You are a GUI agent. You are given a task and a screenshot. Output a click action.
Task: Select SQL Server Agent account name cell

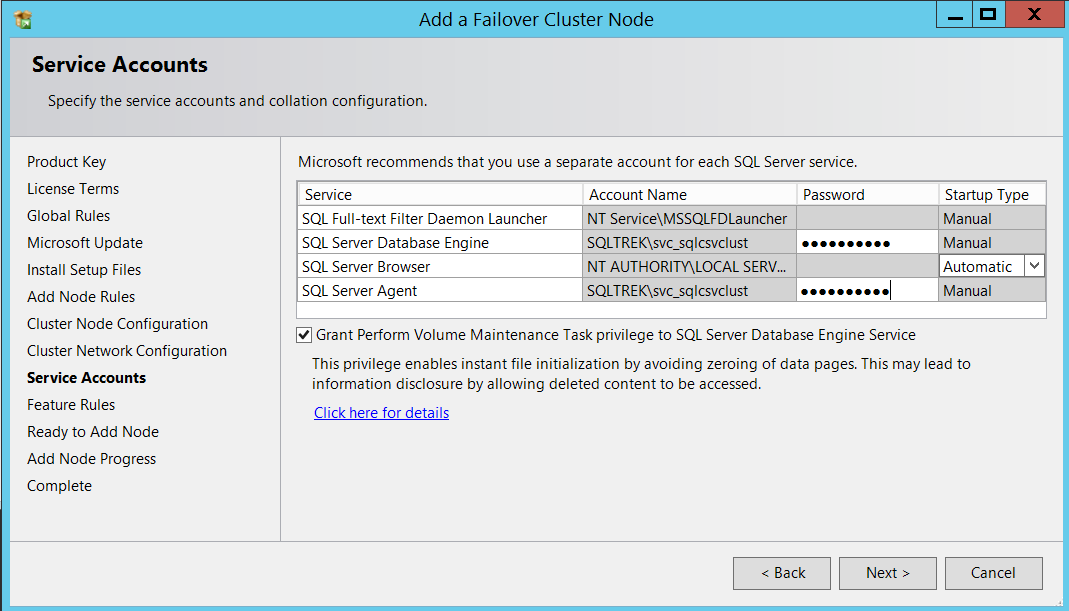pyautogui.click(x=689, y=291)
